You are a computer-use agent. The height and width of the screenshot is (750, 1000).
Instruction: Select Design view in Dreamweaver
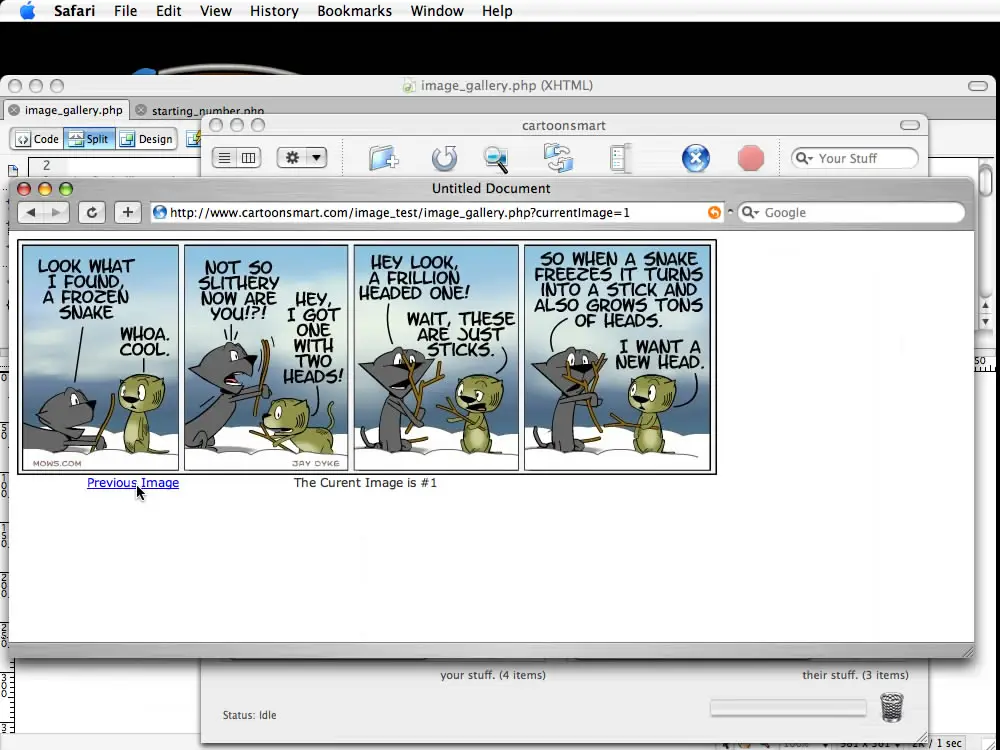pyautogui.click(x=146, y=139)
